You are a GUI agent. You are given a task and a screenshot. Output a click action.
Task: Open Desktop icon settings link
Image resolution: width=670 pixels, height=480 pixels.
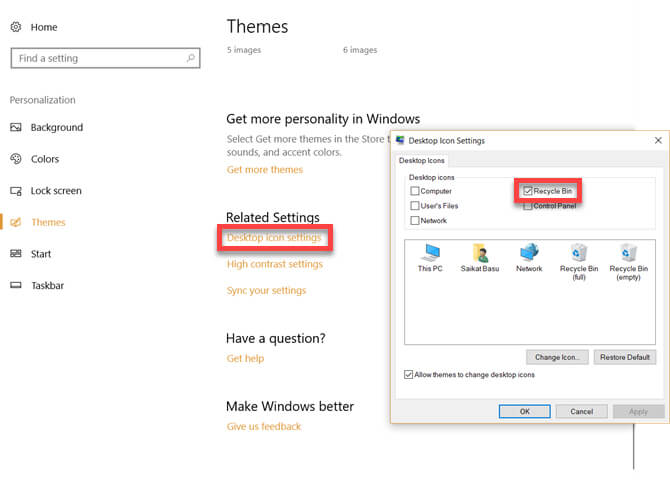pos(274,237)
